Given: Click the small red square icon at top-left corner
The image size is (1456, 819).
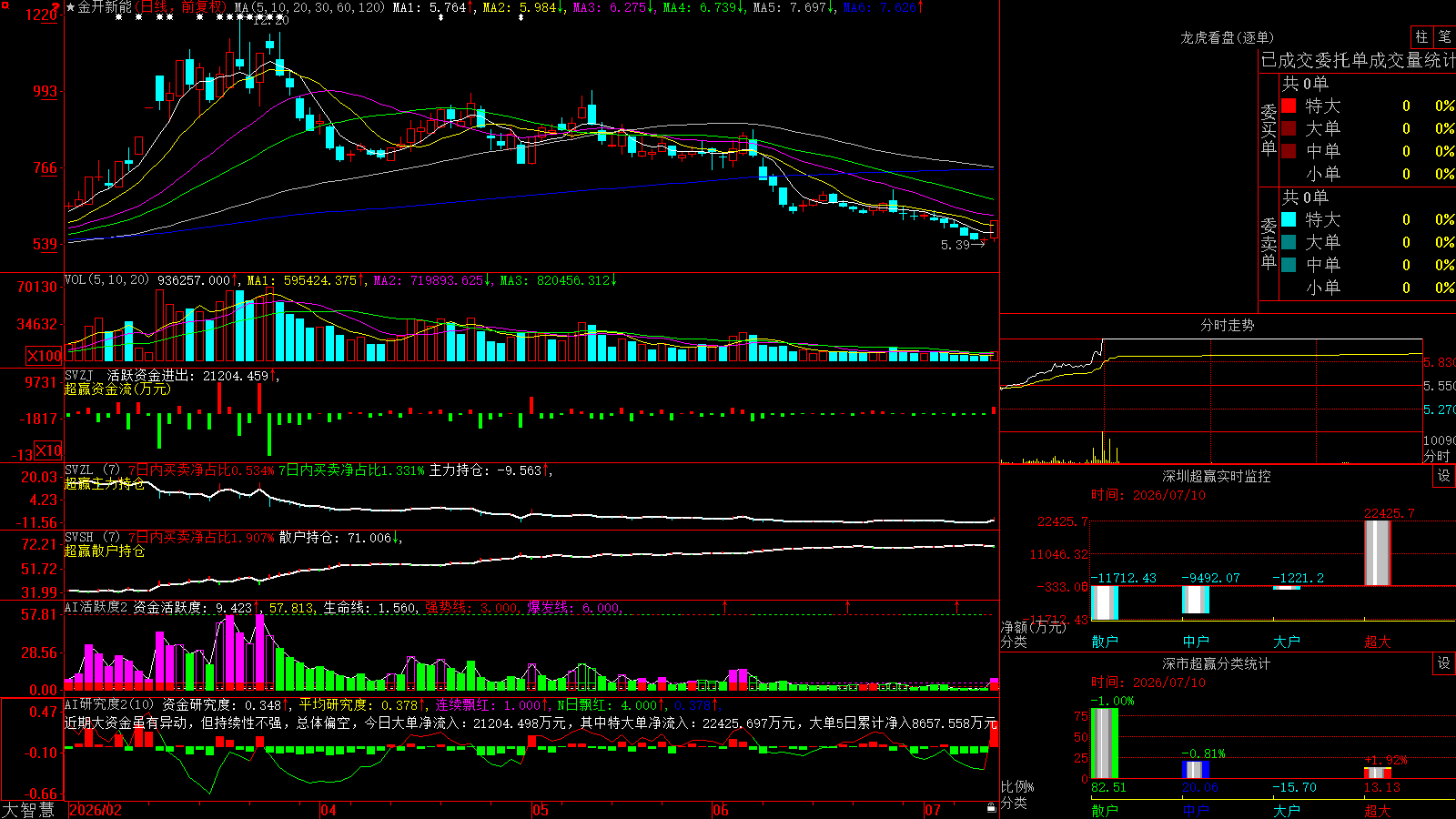Looking at the screenshot, I should [4, 4].
